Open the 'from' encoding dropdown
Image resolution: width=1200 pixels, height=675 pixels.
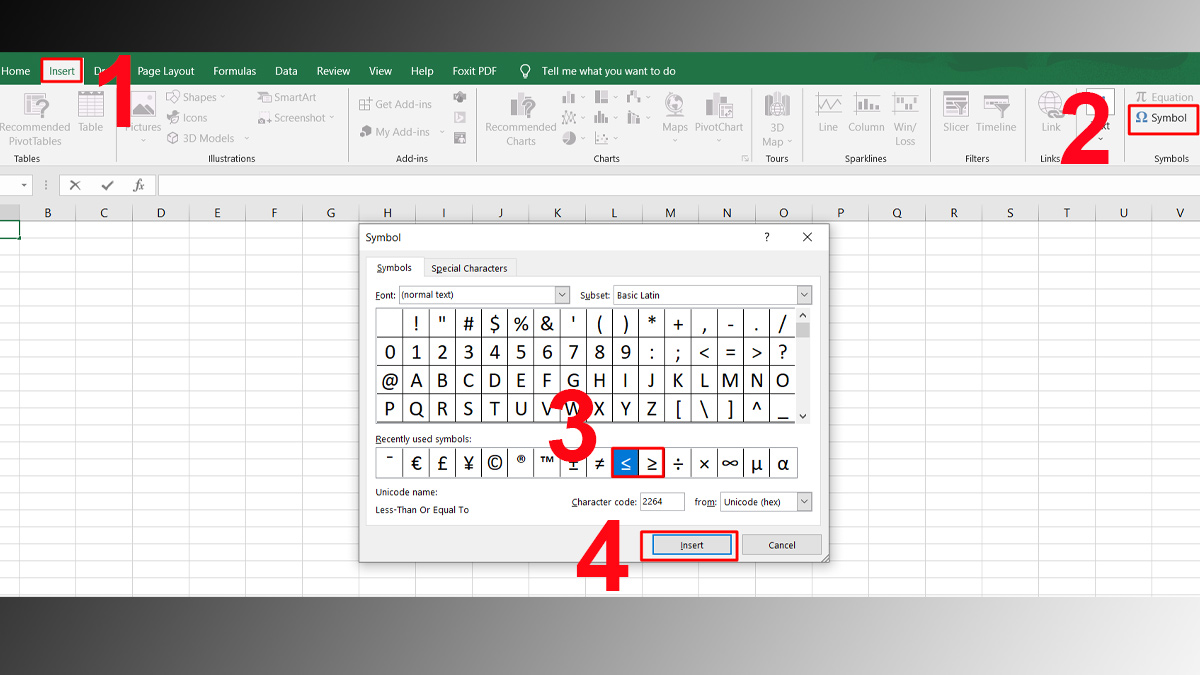pyautogui.click(x=805, y=501)
